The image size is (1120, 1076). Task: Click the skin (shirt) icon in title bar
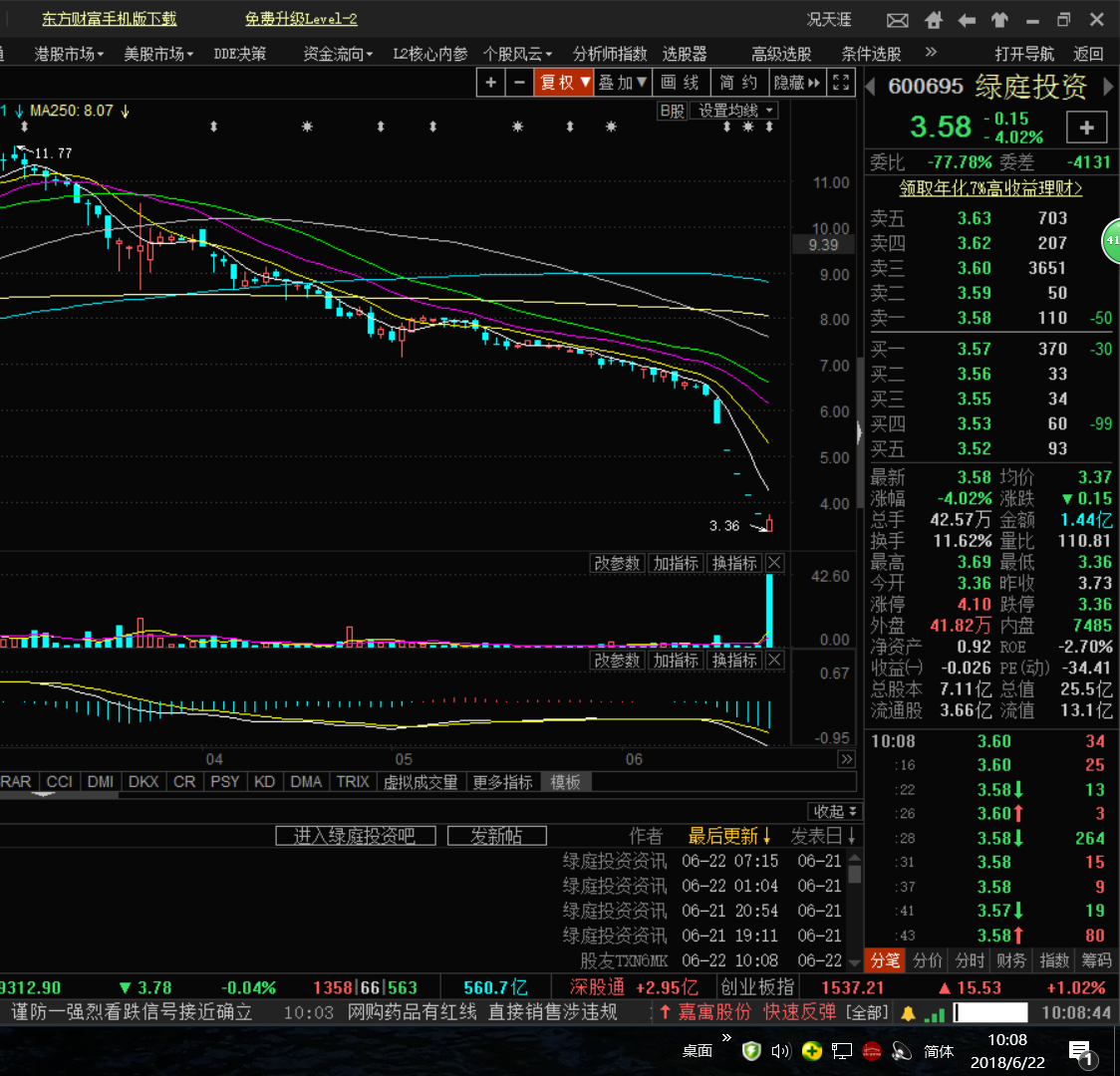tap(999, 20)
